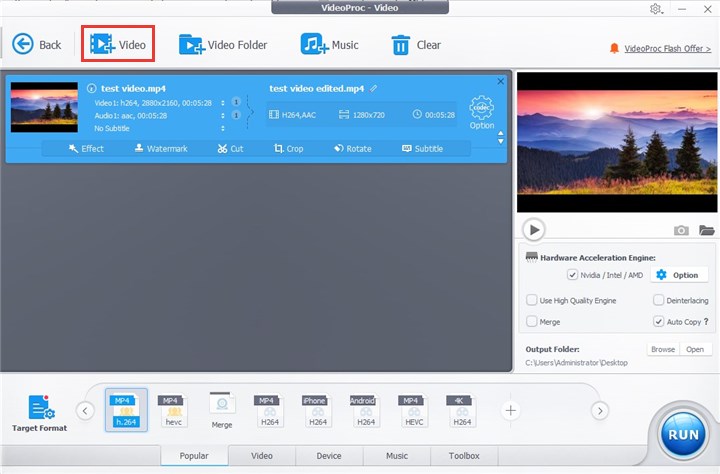Switch to the Popular tab
This screenshot has height=474, width=720.
(194, 456)
